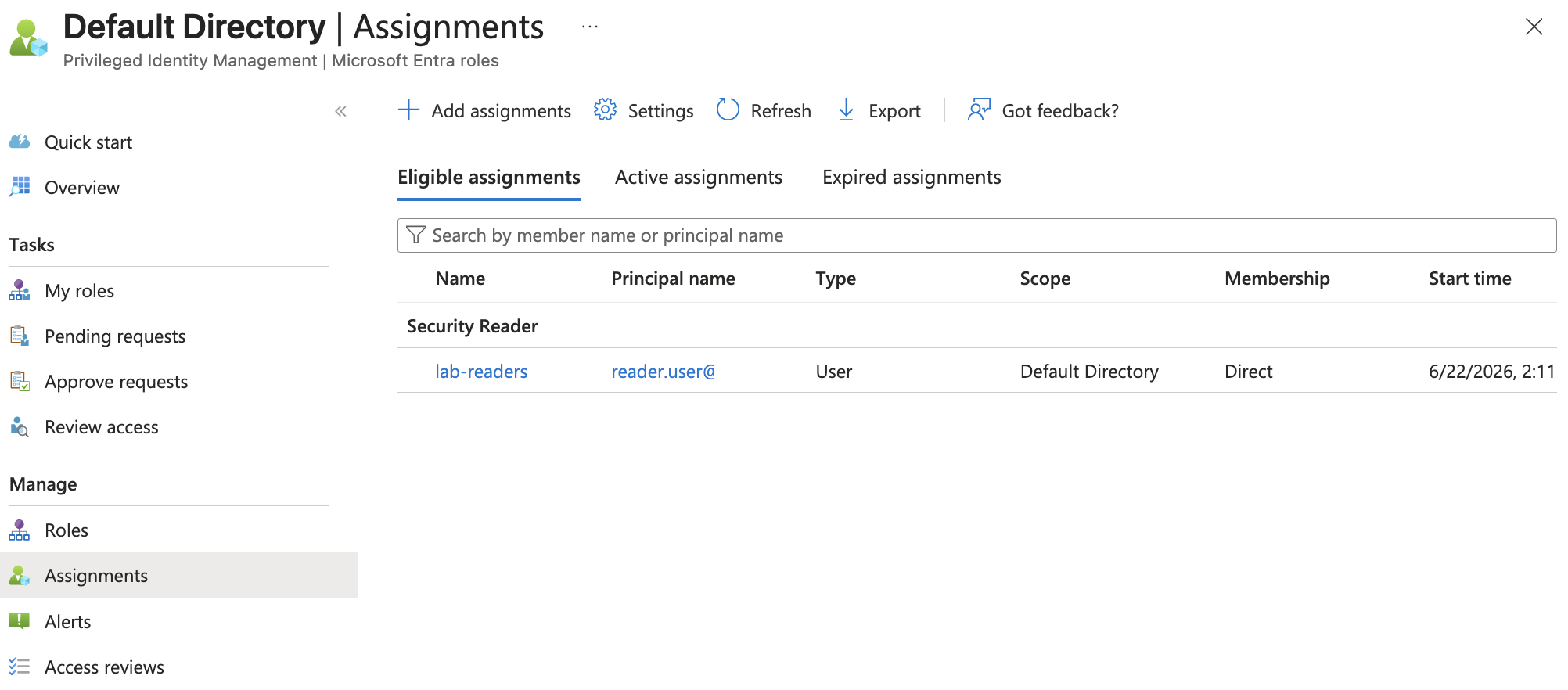Screen dimensions: 1568x690
Task: Click the Default Directory header logo
Action: point(29,38)
